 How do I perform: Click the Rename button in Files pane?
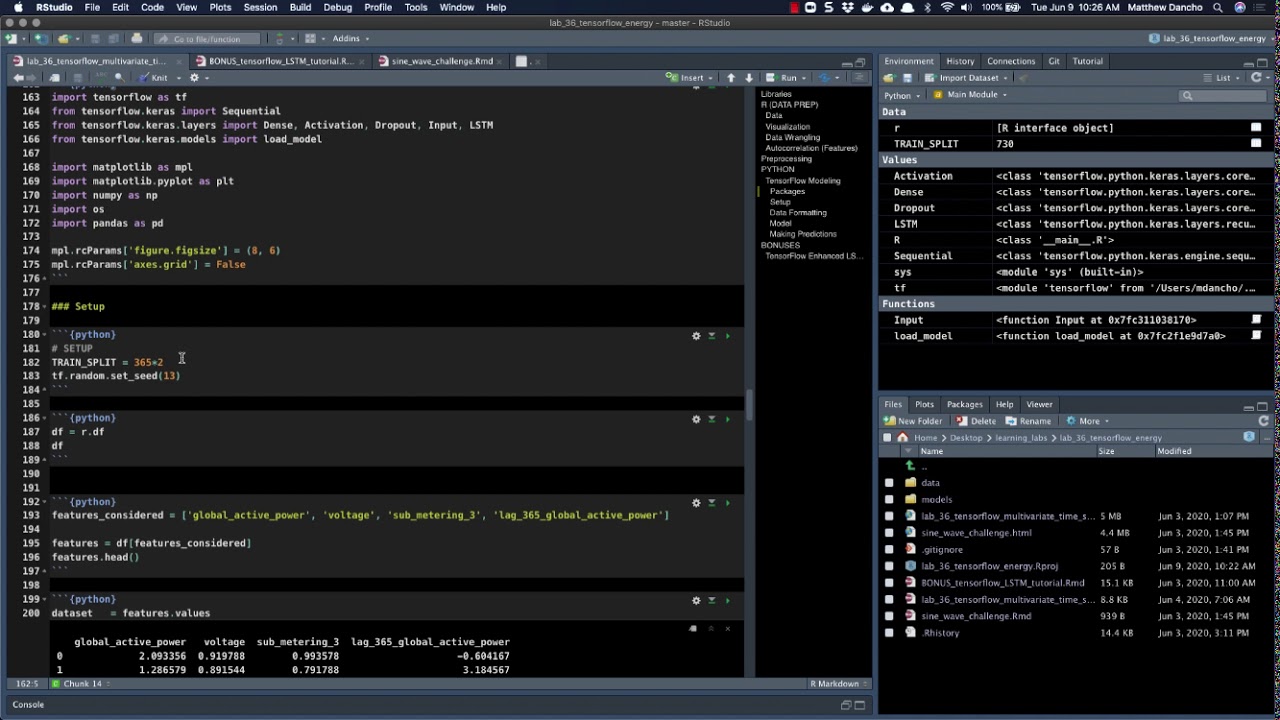[1027, 421]
